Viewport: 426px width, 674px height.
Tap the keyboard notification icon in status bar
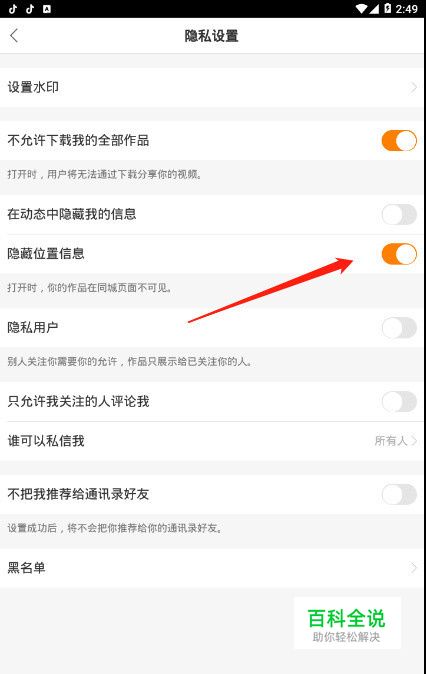[47, 9]
